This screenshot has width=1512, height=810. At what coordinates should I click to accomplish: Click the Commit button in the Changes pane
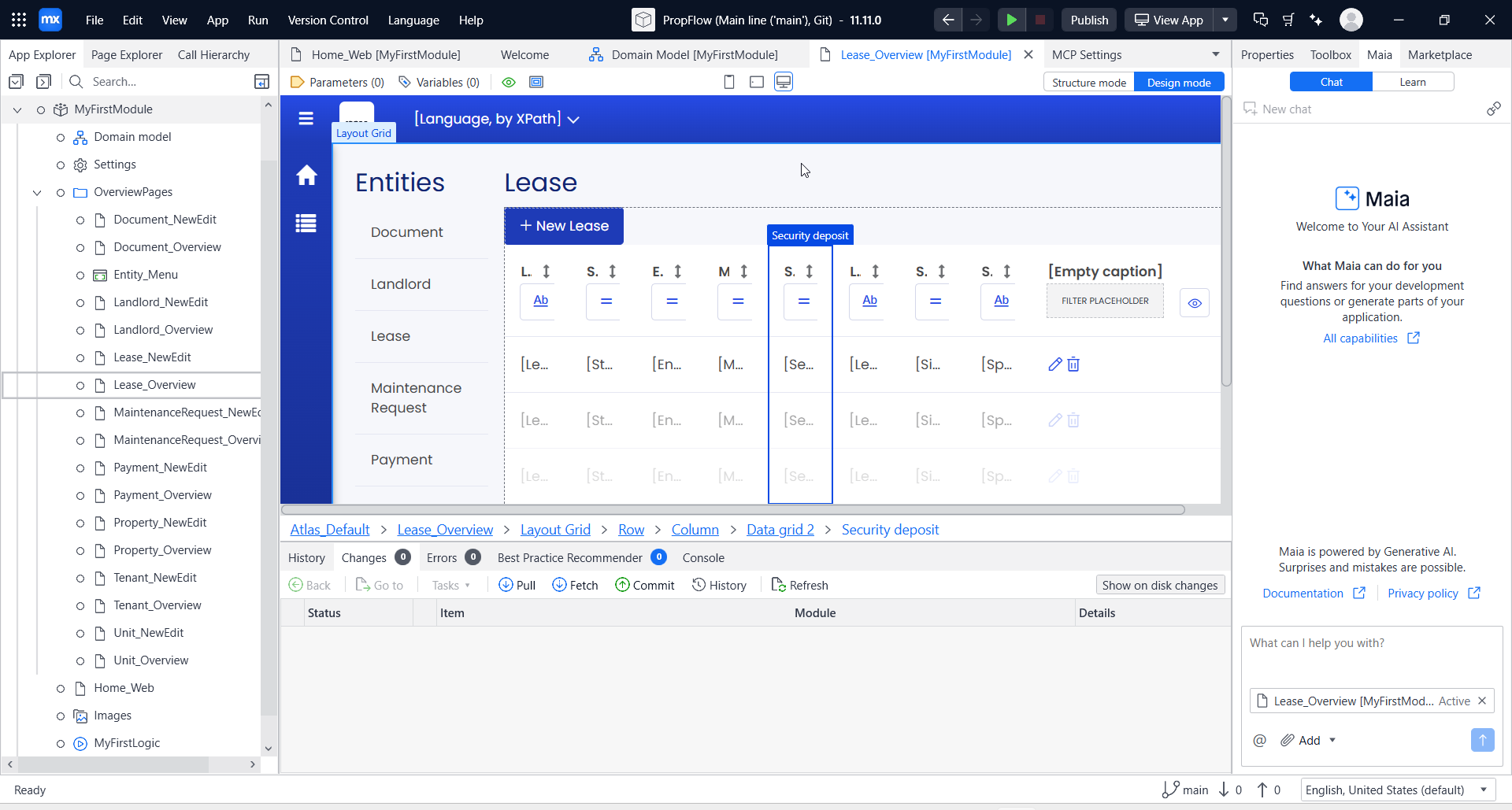point(644,585)
